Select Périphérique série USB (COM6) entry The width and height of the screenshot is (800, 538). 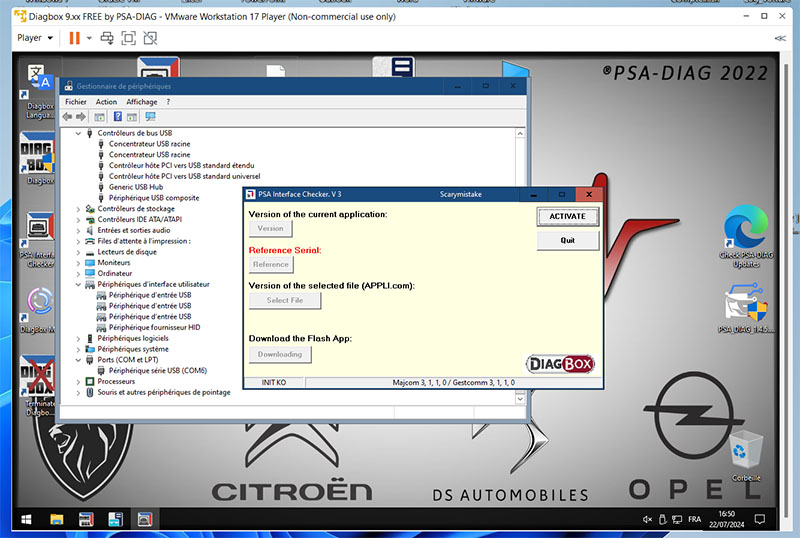158,371
